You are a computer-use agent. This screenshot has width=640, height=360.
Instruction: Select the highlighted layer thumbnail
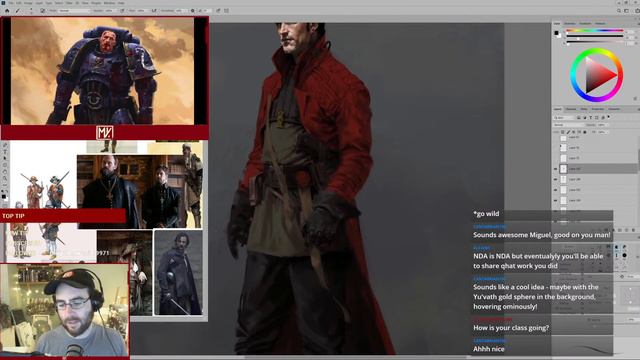[563, 169]
